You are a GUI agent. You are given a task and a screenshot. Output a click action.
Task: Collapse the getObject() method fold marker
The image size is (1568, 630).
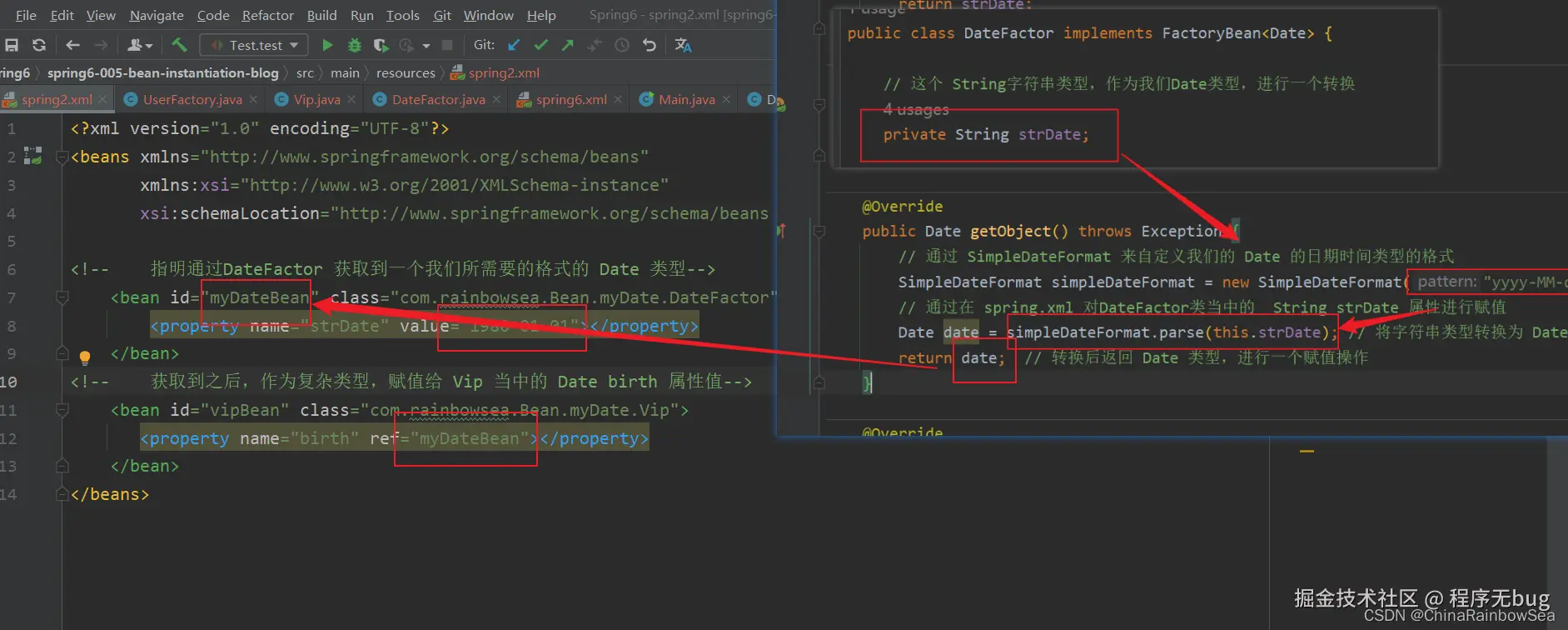pos(819,231)
